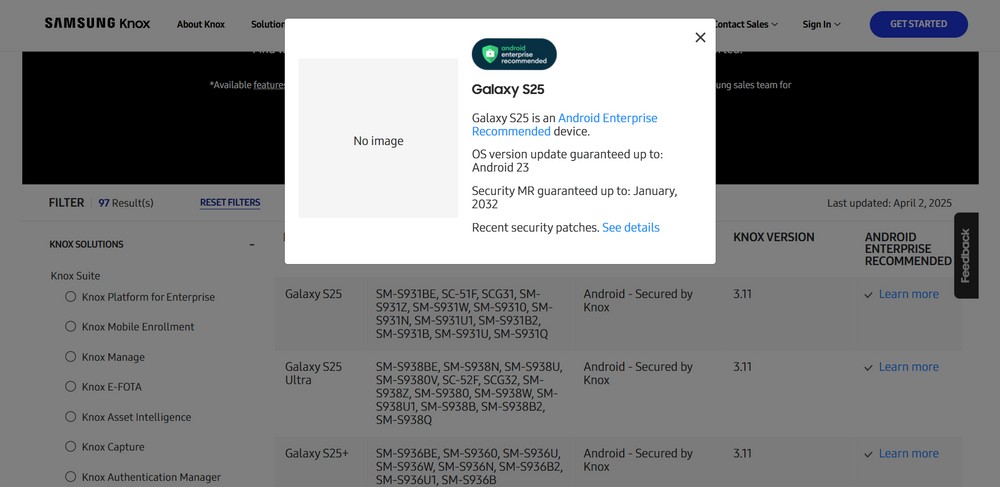Viewport: 1000px width, 487px height.
Task: Click the Galaxy S25 Ultra device name cell
Action: [x=313, y=373]
